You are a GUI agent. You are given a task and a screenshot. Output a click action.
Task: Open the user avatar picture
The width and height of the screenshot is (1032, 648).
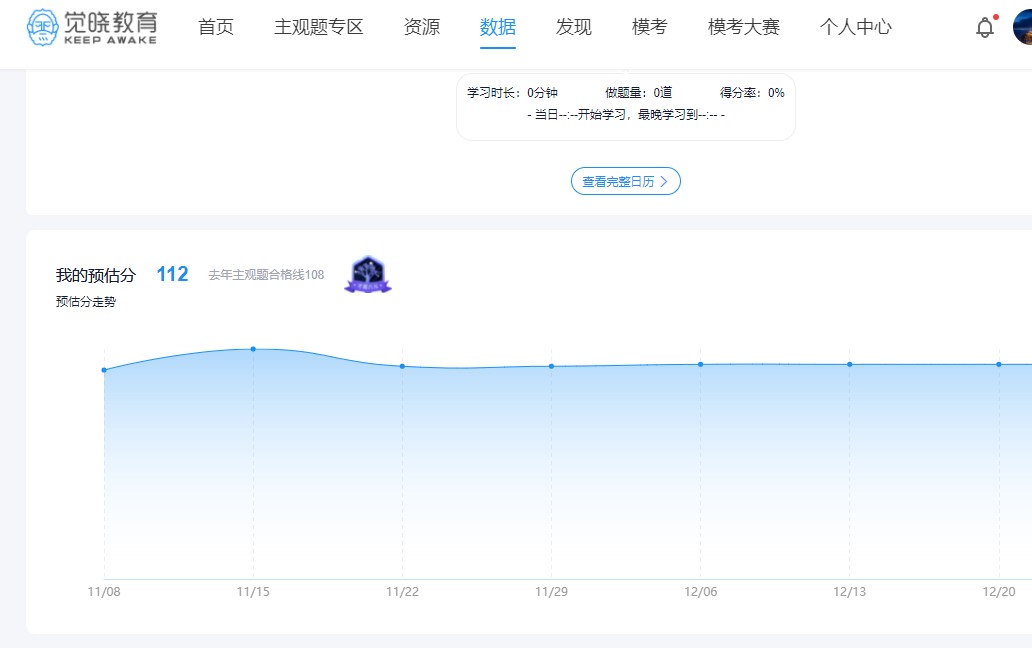1022,27
